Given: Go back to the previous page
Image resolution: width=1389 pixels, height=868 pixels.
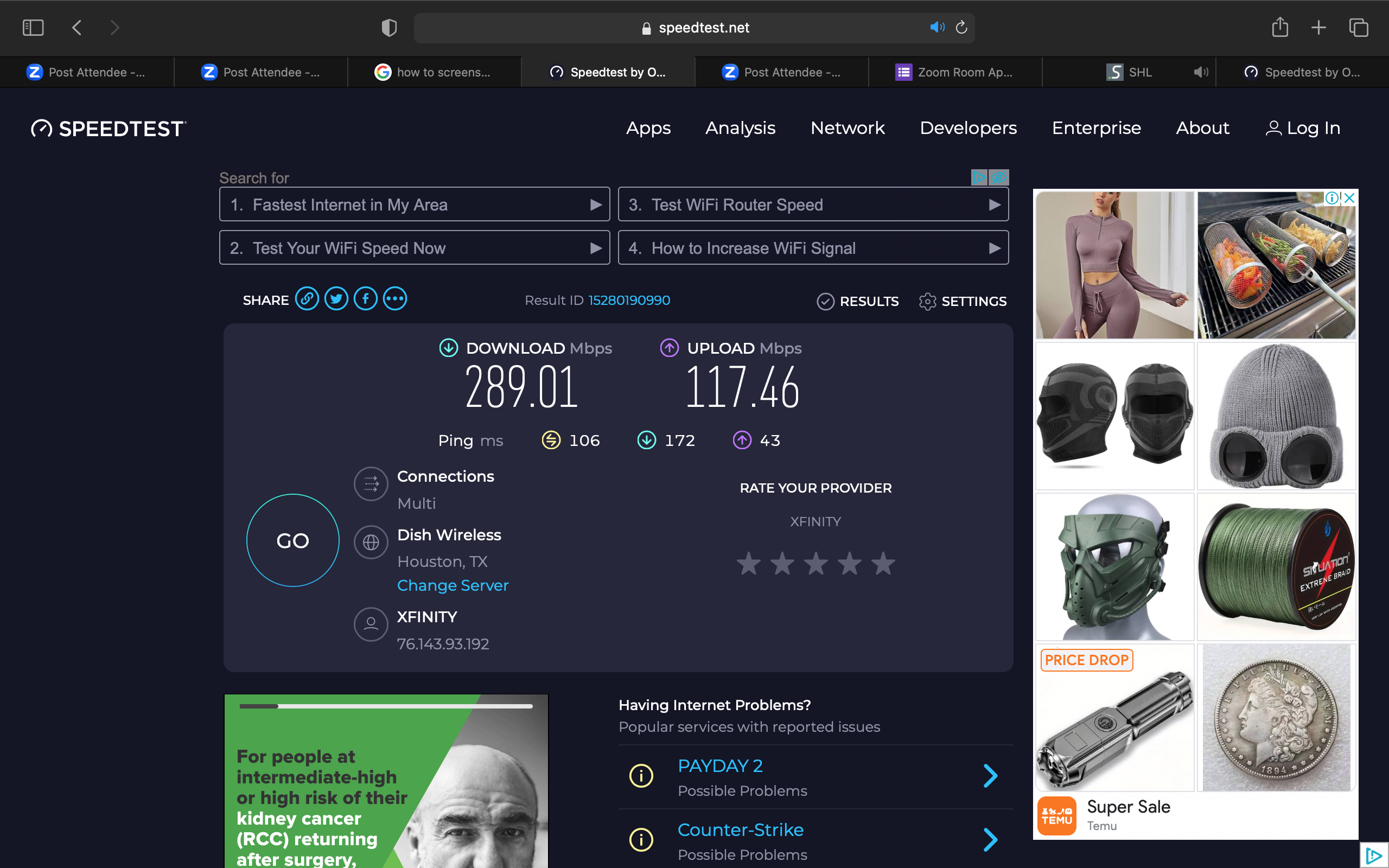Looking at the screenshot, I should (x=77, y=28).
